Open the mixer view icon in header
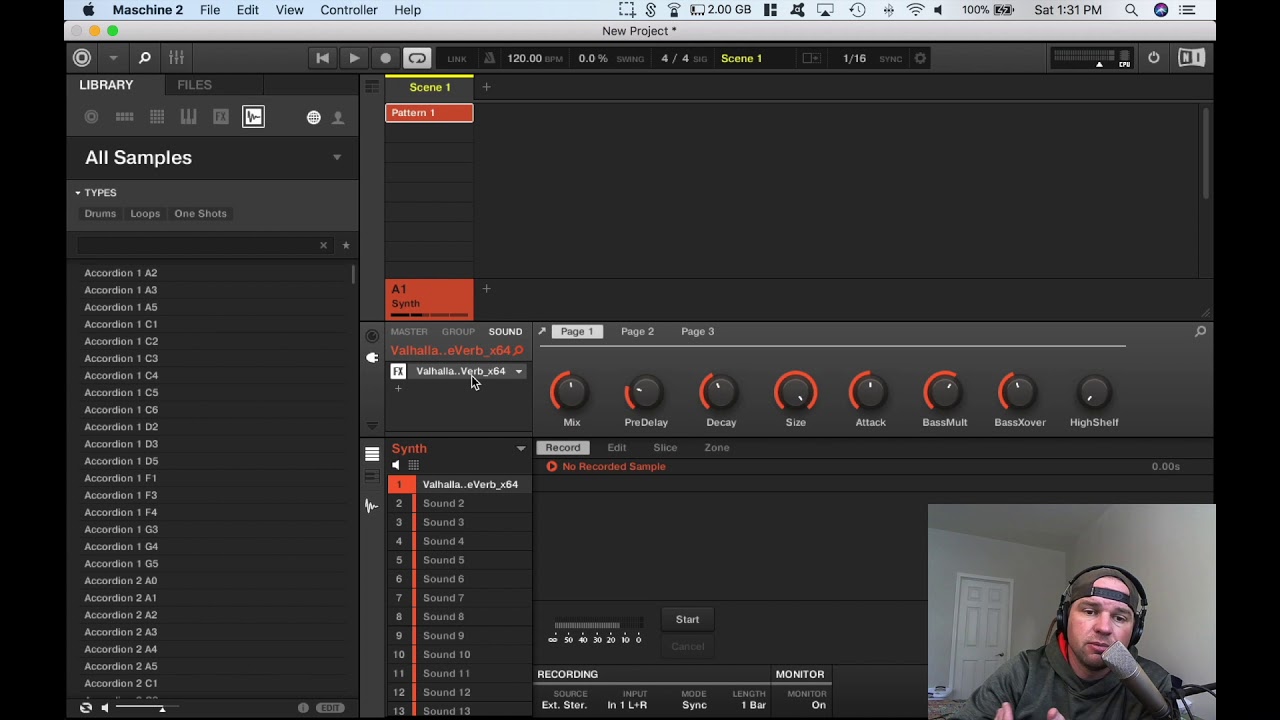Screen dimensions: 1280x720 tap(176, 58)
